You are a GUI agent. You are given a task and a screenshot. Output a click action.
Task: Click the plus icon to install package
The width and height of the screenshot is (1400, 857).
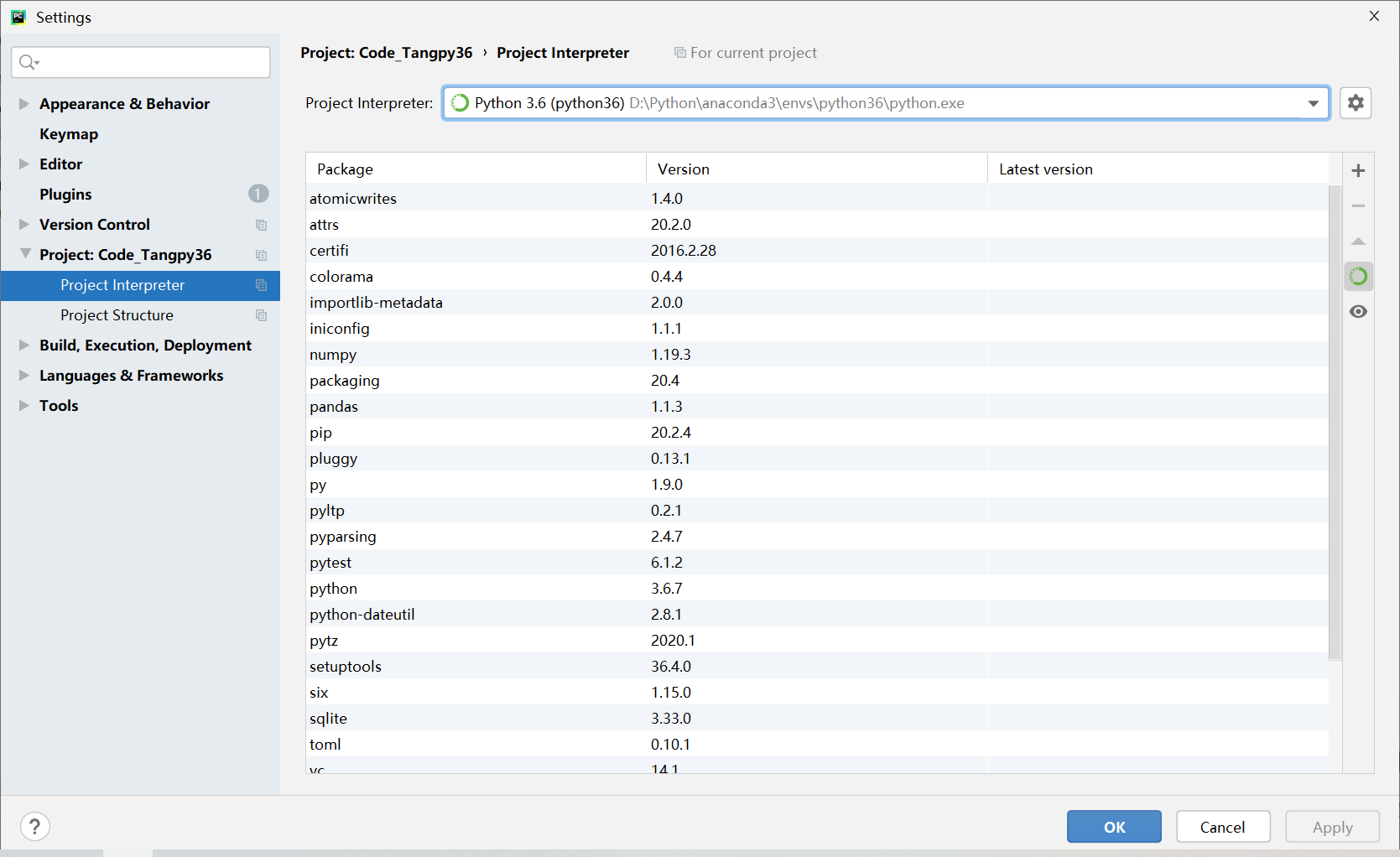tap(1358, 171)
